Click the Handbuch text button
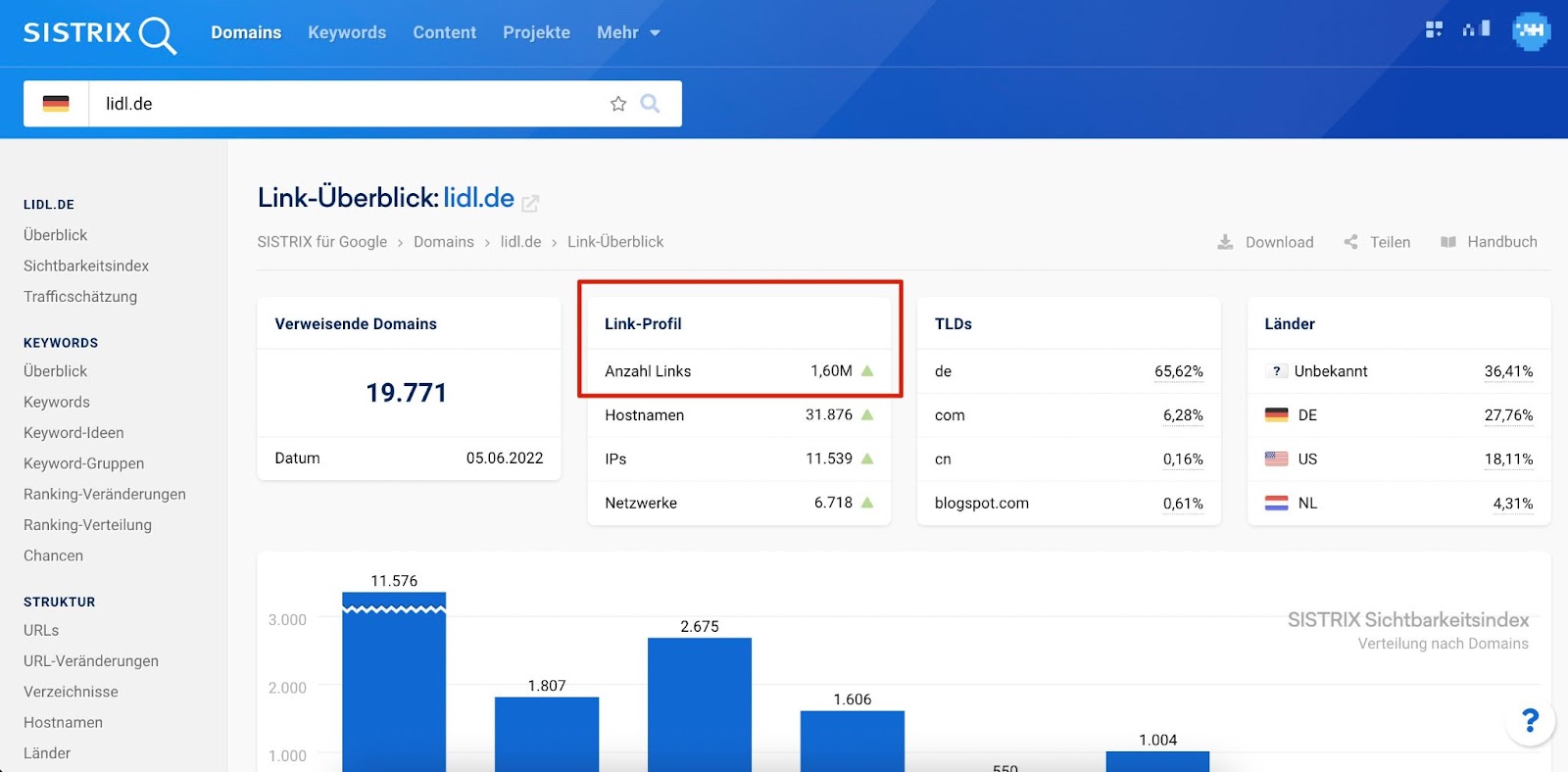Screen dimensions: 1568x772 (1501, 242)
